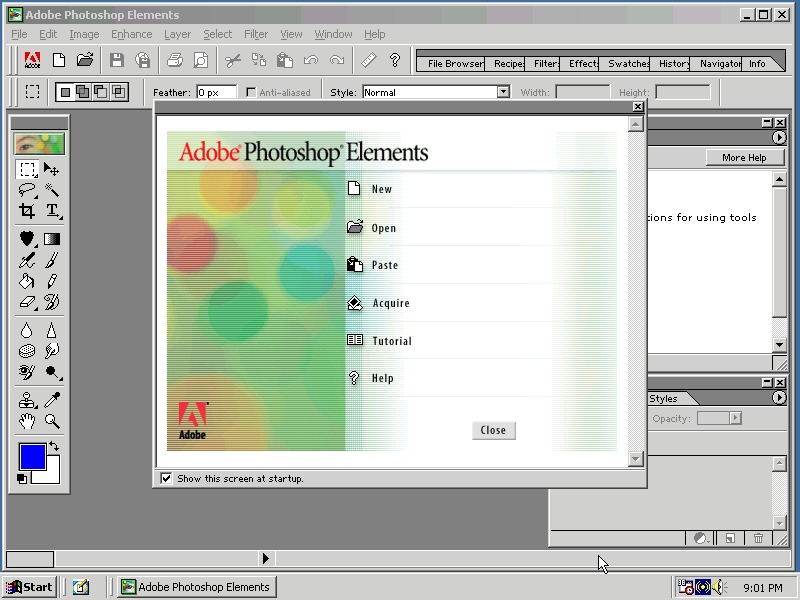Image resolution: width=800 pixels, height=600 pixels.
Task: Switch to the File Browser palette tab
Action: [455, 64]
